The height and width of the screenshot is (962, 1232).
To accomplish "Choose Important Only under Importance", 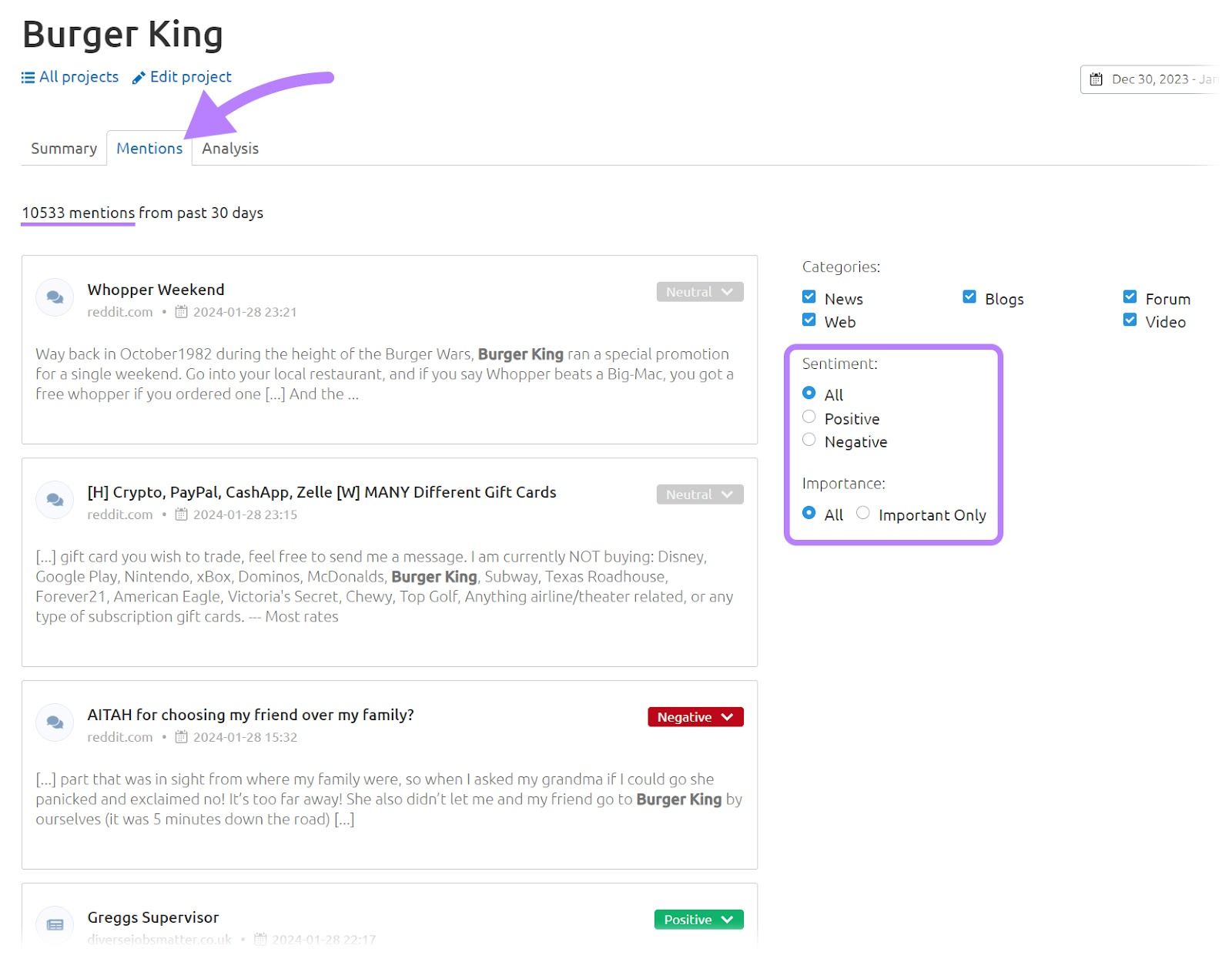I will pyautogui.click(x=862, y=512).
